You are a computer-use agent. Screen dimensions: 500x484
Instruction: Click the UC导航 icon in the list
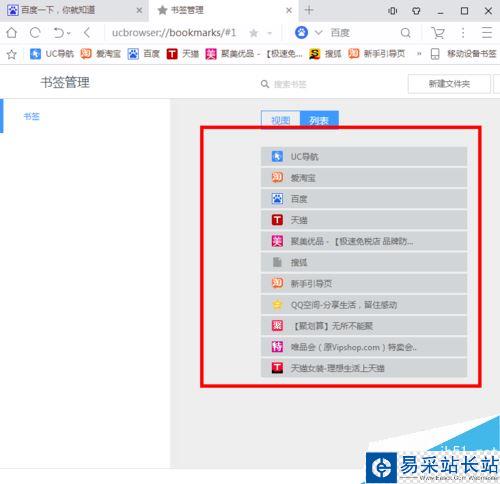click(x=277, y=156)
